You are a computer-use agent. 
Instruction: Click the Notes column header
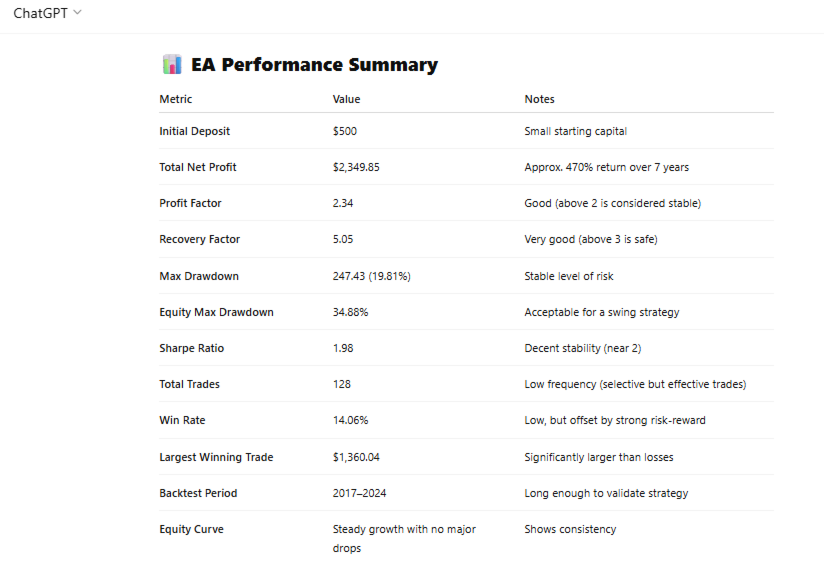pyautogui.click(x=539, y=99)
